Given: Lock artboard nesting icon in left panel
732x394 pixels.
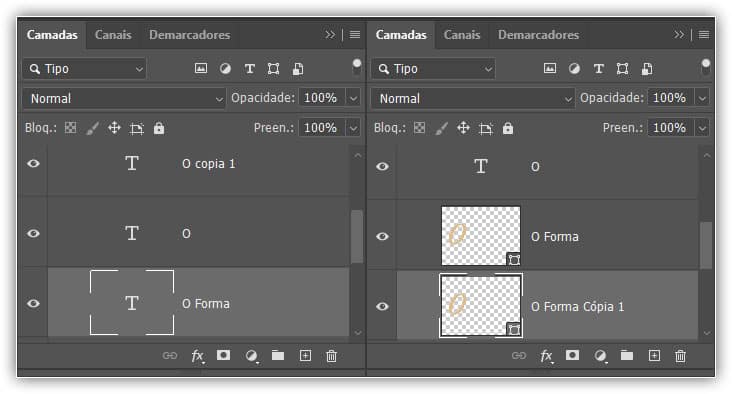Looking at the screenshot, I should [137, 128].
